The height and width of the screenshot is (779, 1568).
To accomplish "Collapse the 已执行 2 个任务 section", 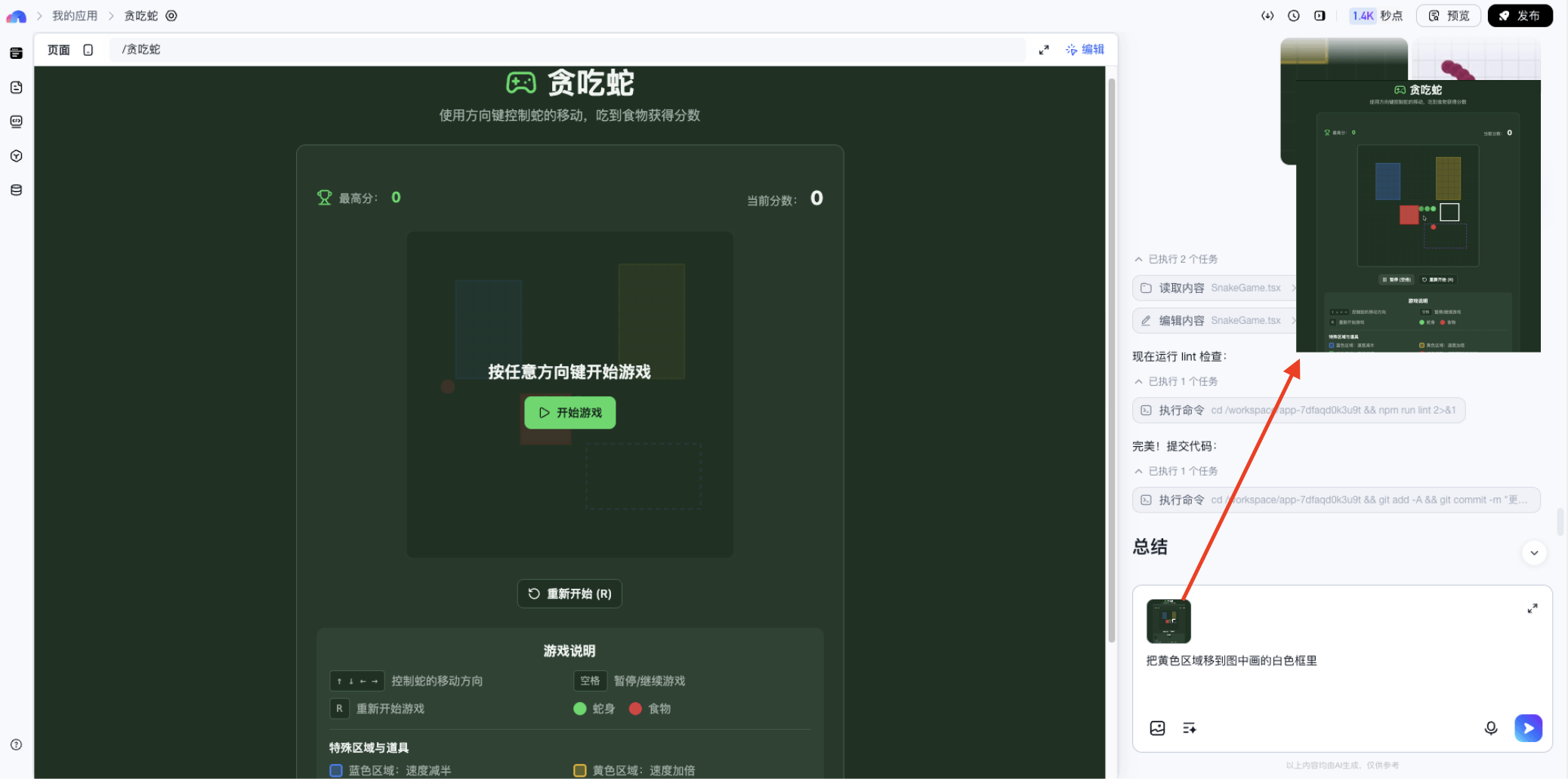I will (1139, 258).
